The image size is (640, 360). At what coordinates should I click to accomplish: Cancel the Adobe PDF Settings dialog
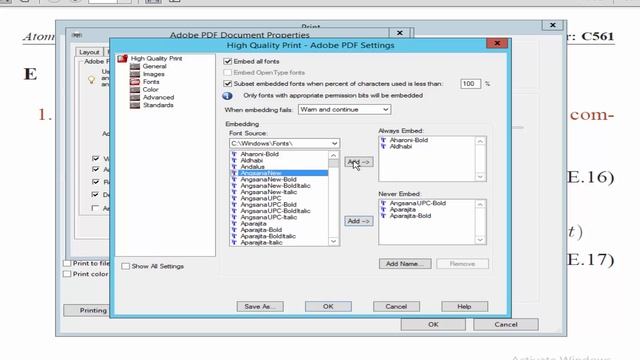click(x=396, y=307)
